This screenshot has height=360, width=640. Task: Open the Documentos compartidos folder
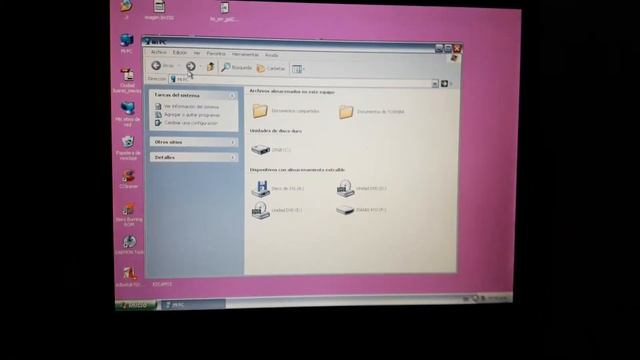click(285, 111)
